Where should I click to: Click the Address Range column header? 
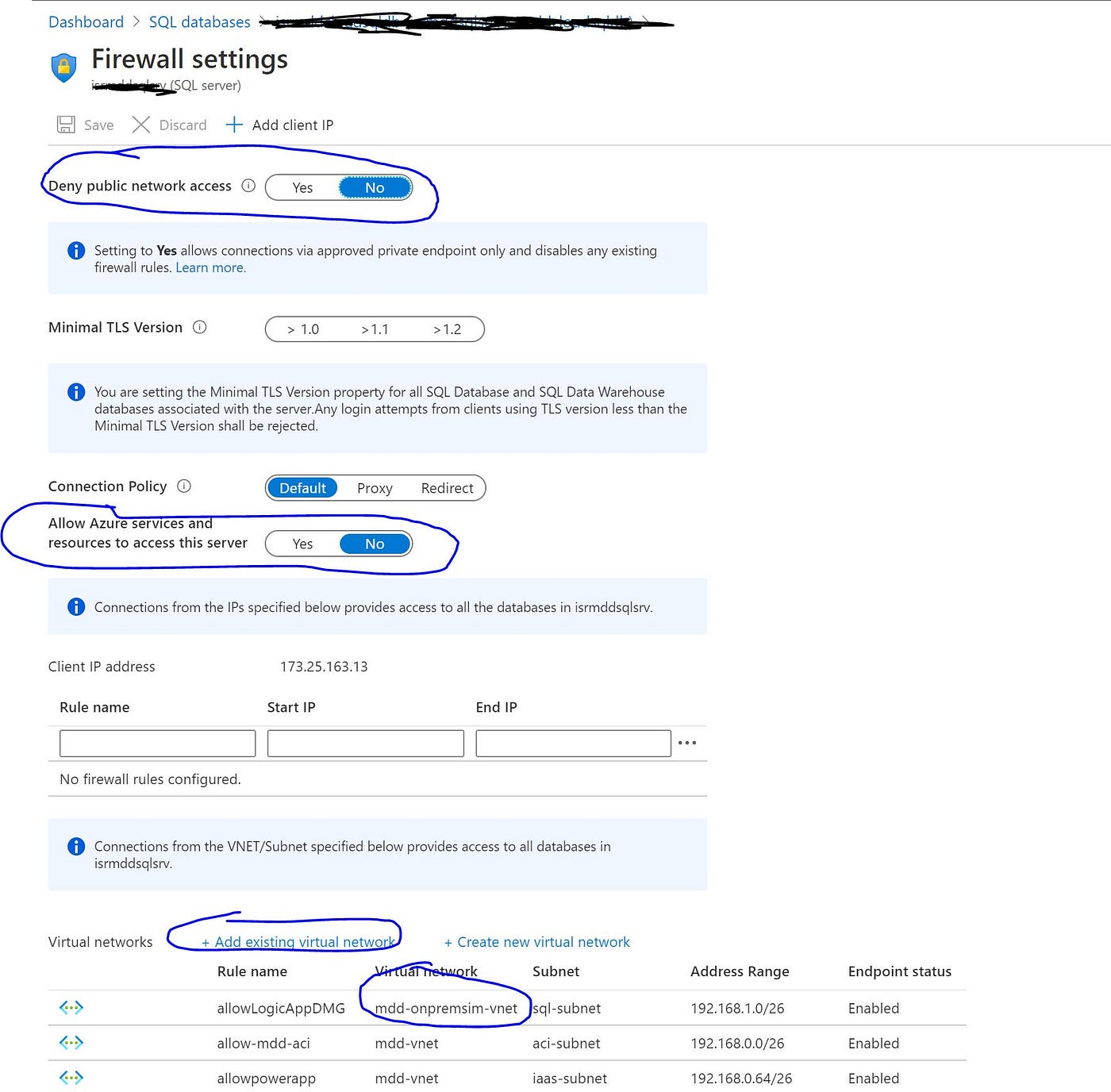(x=740, y=971)
